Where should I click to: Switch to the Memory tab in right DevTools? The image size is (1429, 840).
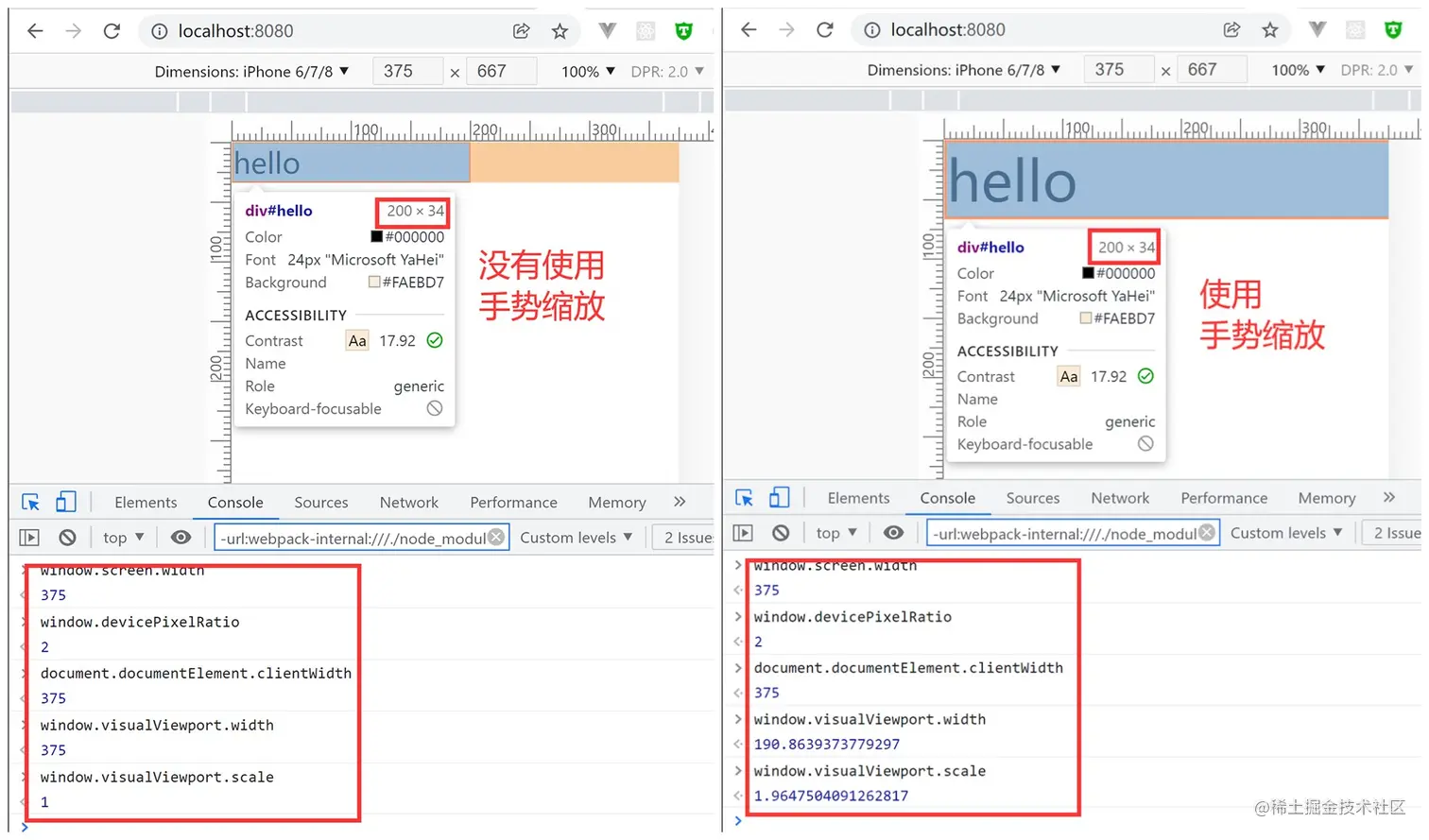[1327, 498]
